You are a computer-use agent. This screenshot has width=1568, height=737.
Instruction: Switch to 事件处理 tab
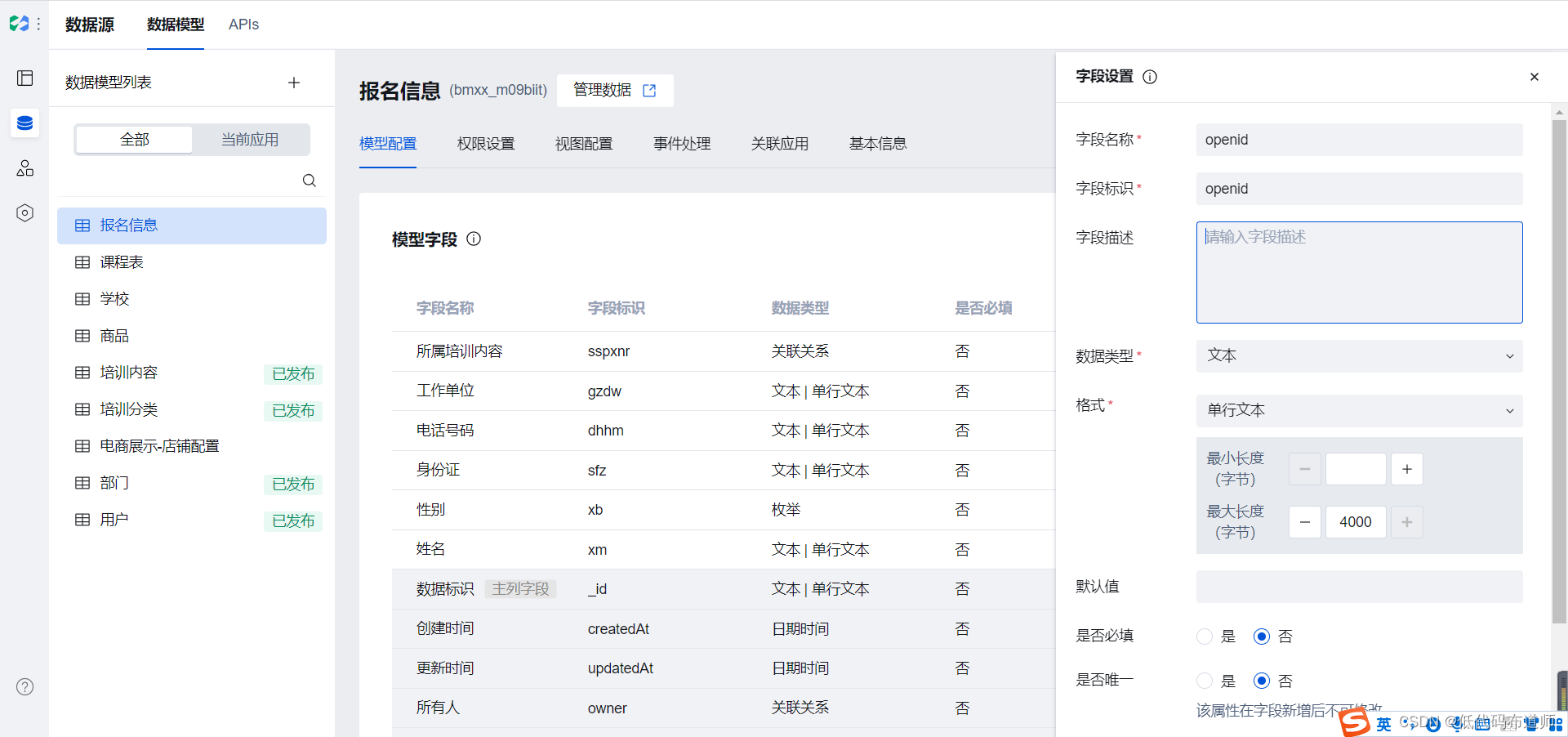pos(682,144)
